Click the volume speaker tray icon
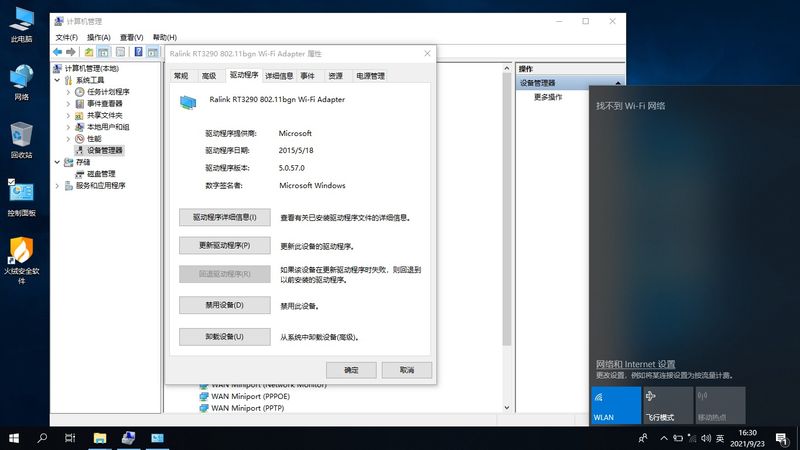Screen dimensions: 800x450 [x=706, y=438]
